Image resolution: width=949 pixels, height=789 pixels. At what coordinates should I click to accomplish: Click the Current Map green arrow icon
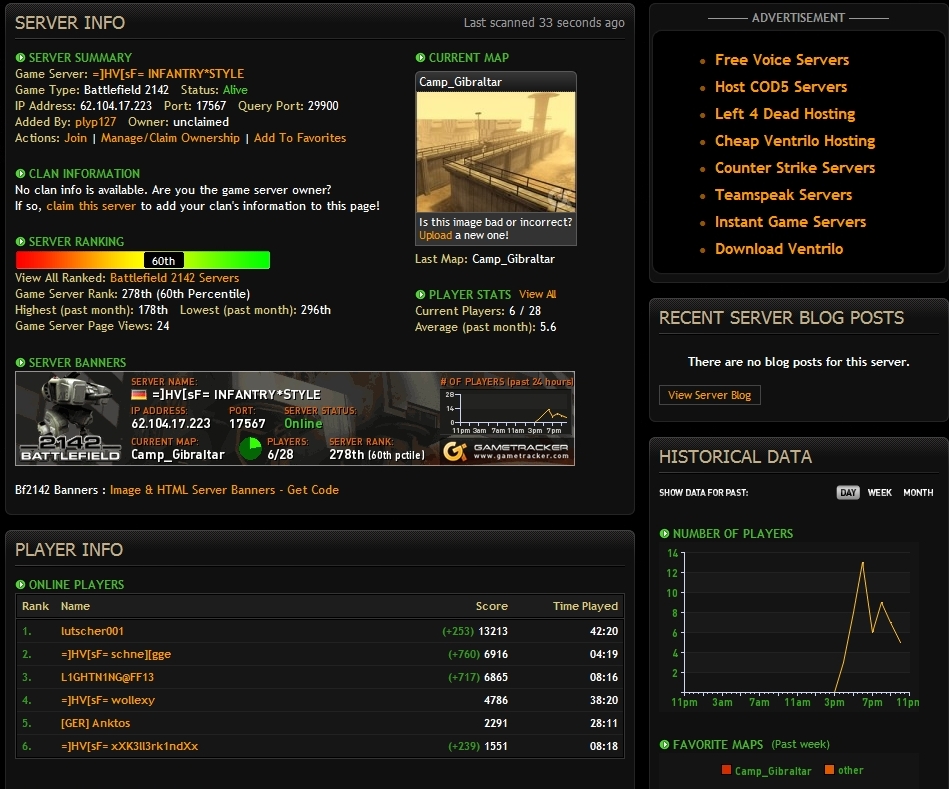[x=421, y=58]
